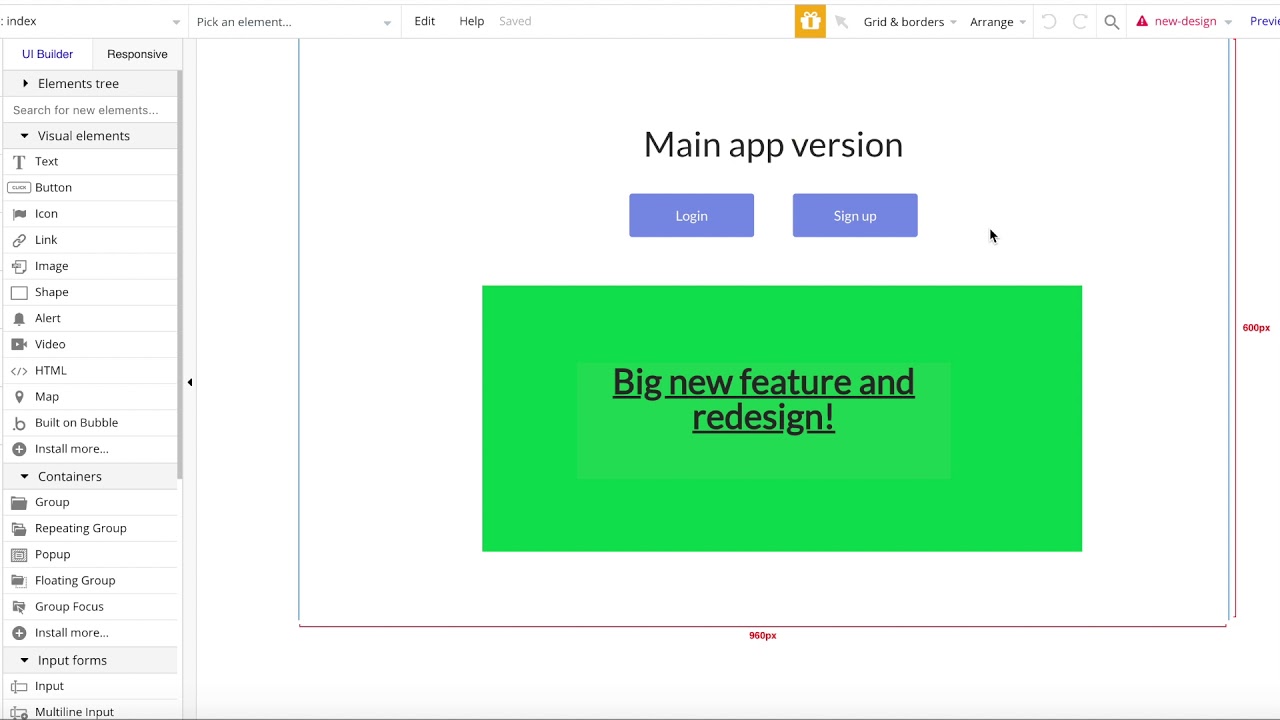Select the Group container element
This screenshot has width=1280, height=720.
click(90, 502)
